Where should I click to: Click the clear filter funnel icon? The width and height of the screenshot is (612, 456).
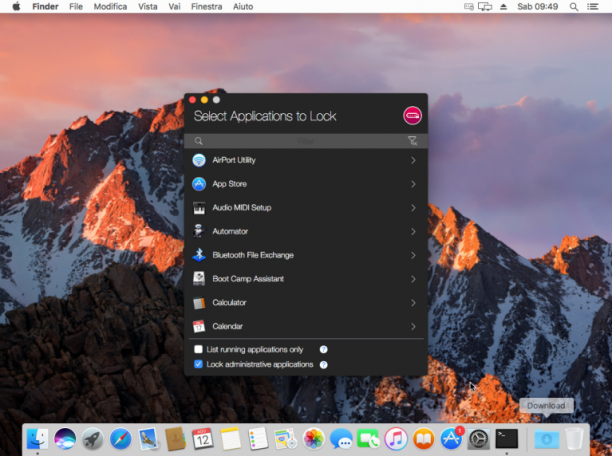tap(412, 141)
